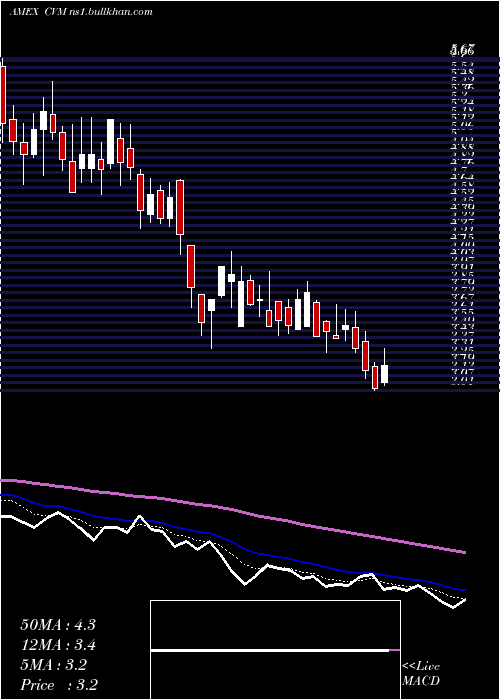Click the last white candlestick on chart
Screen dimensions: 500x700
[x=384, y=369]
